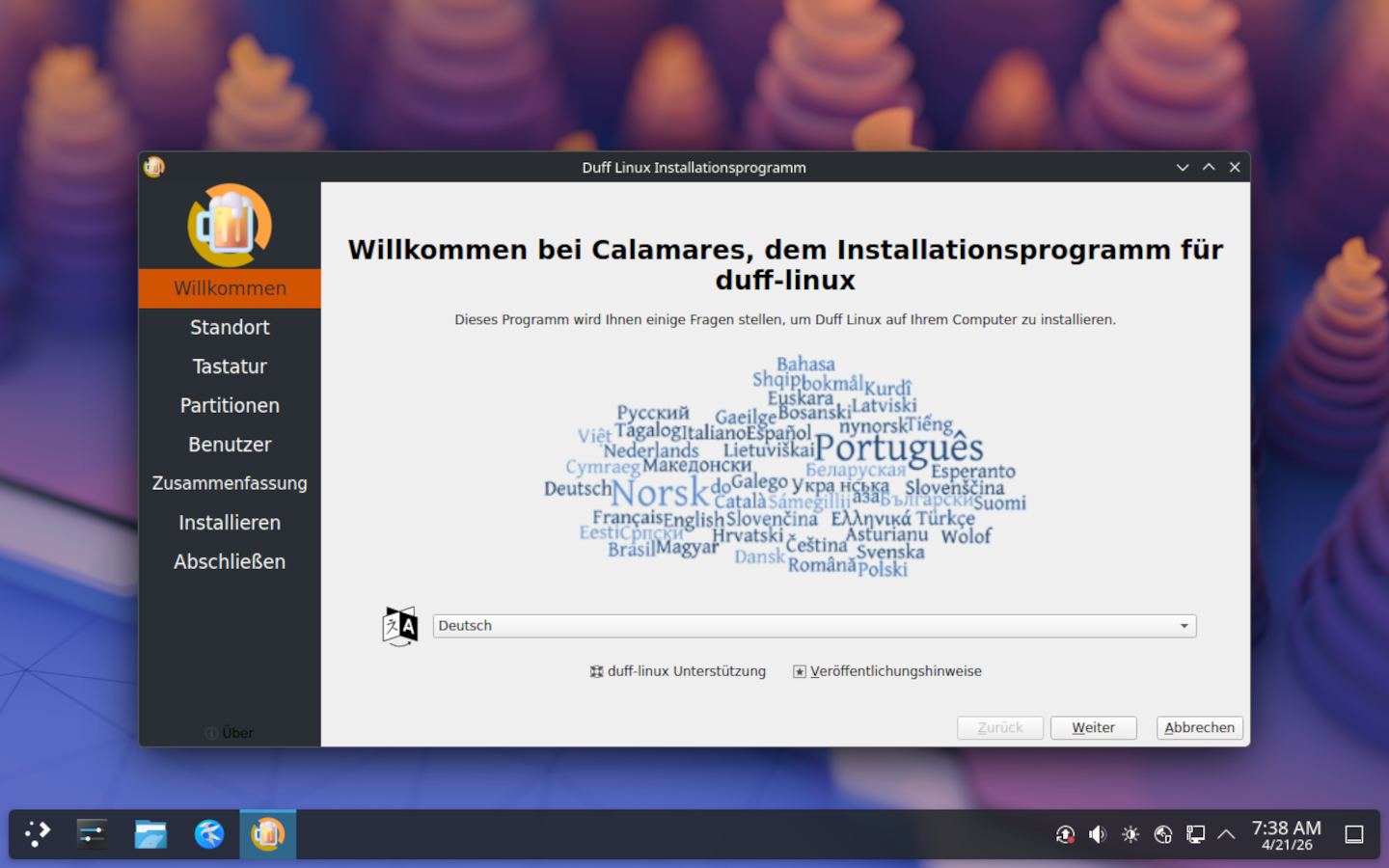Open the updates notification tray icon
The width and height of the screenshot is (1389, 868).
click(1065, 834)
